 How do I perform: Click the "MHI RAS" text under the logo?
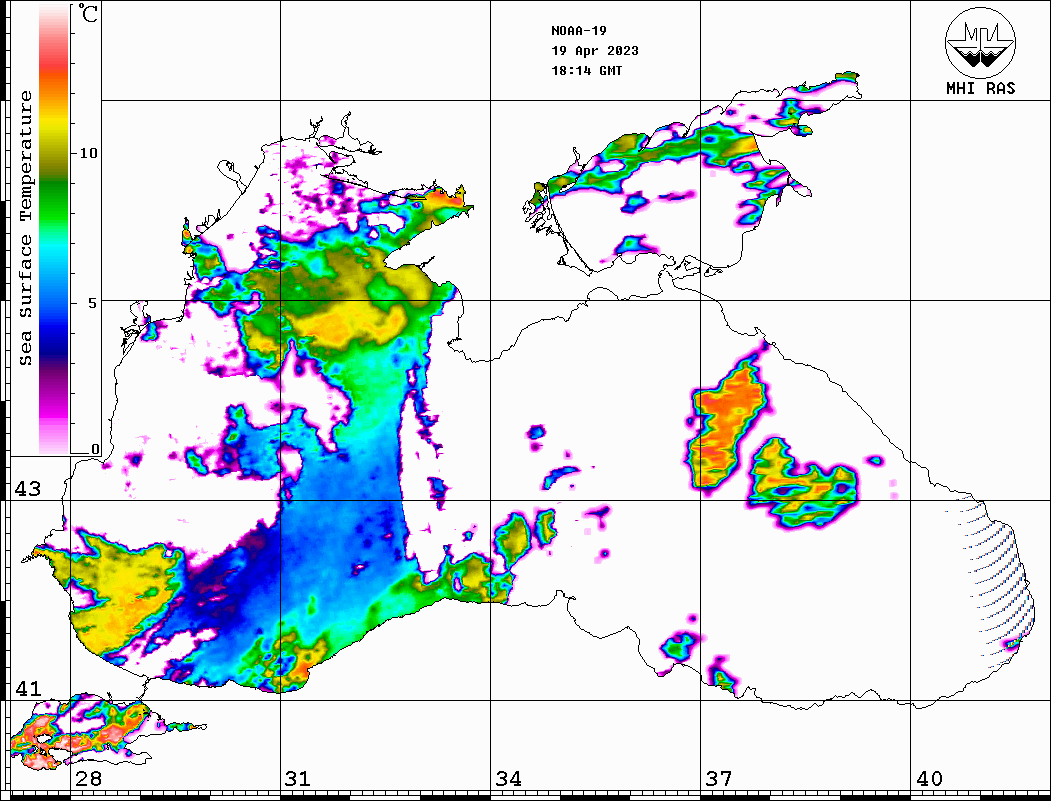pyautogui.click(x=980, y=89)
